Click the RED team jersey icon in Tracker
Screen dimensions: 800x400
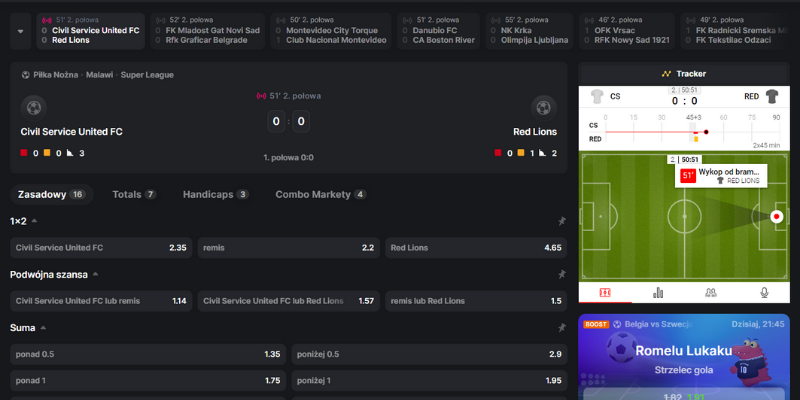(772, 97)
